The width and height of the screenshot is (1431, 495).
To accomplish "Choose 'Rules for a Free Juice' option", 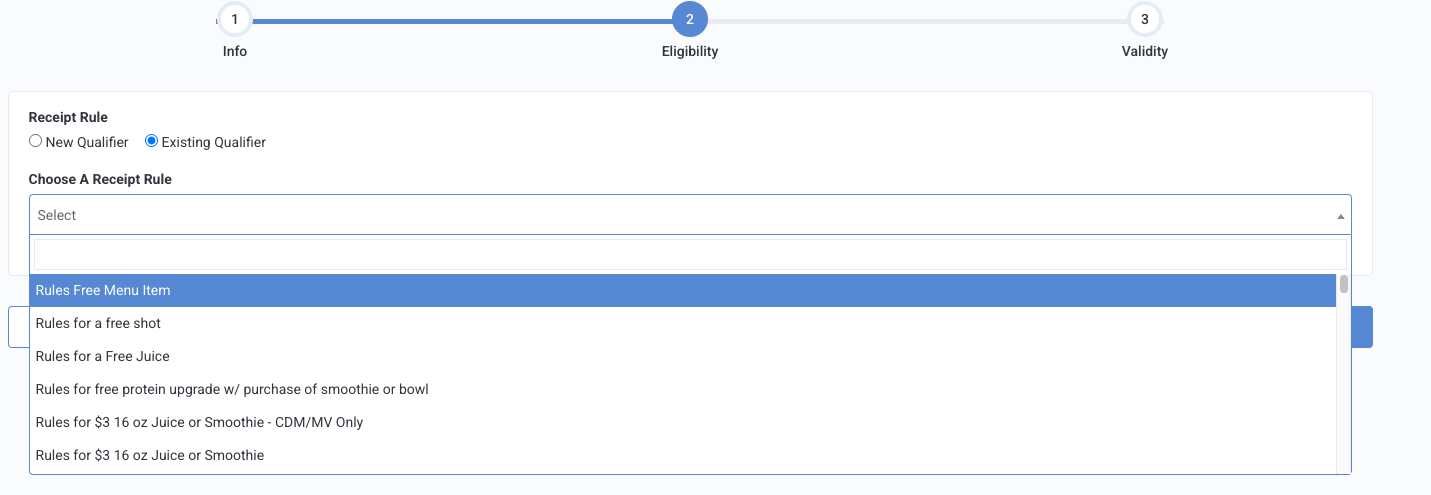I will [683, 356].
